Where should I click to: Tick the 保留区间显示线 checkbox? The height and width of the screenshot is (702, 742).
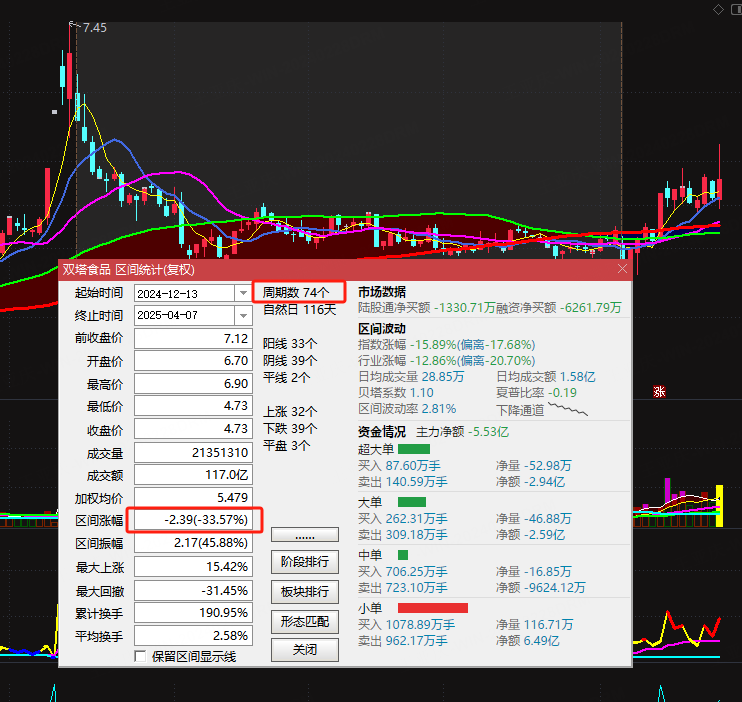[140, 656]
